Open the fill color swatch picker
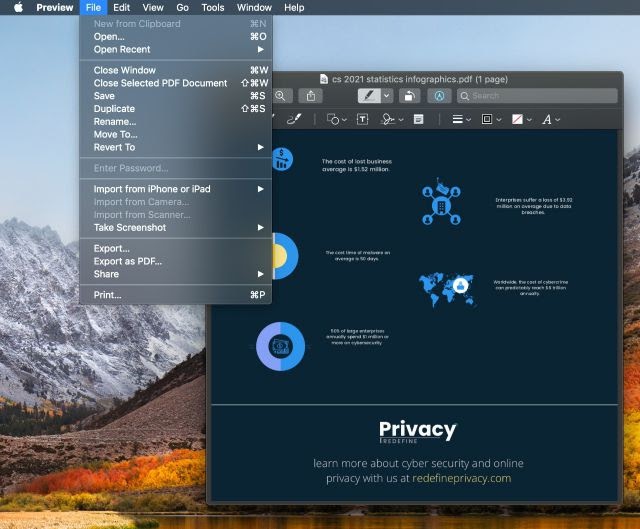640x529 pixels. pyautogui.click(x=519, y=119)
